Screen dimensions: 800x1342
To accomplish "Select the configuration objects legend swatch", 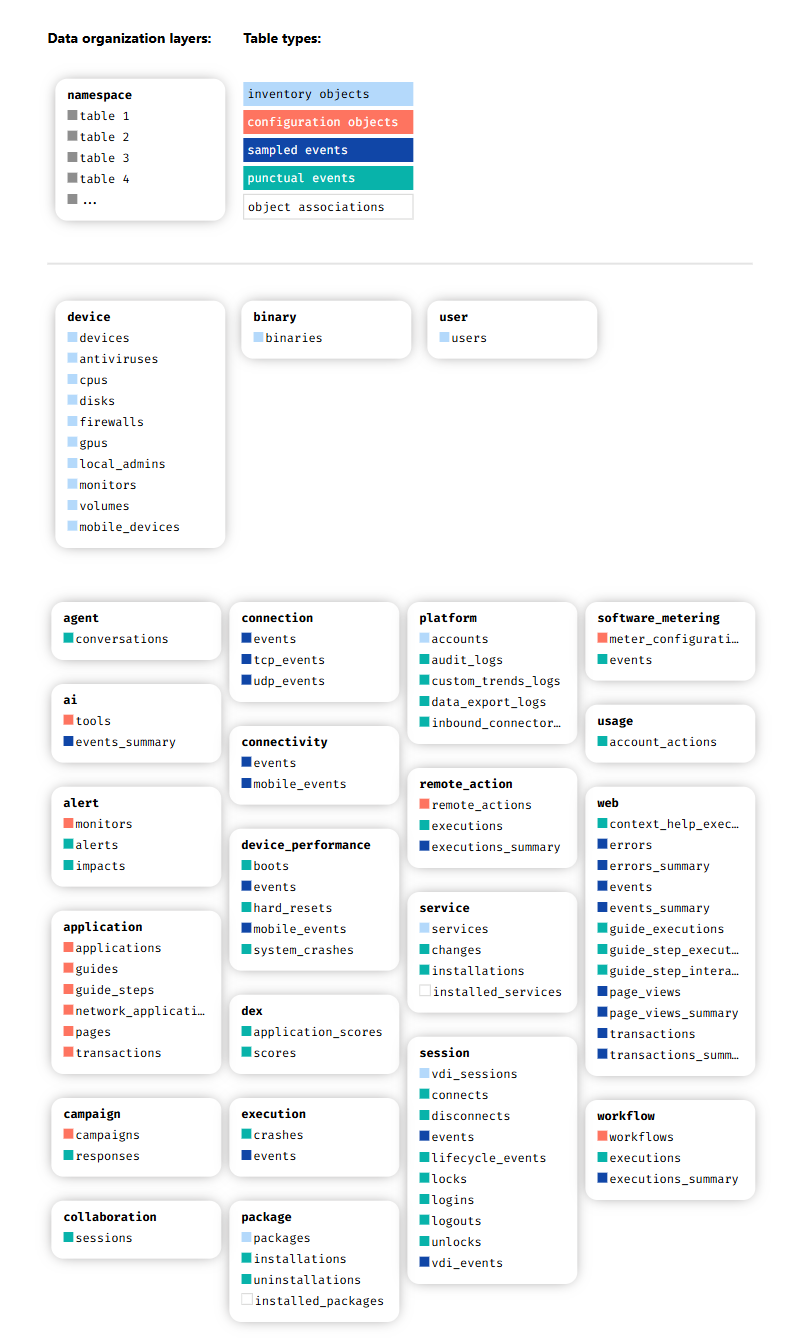I will pos(328,122).
